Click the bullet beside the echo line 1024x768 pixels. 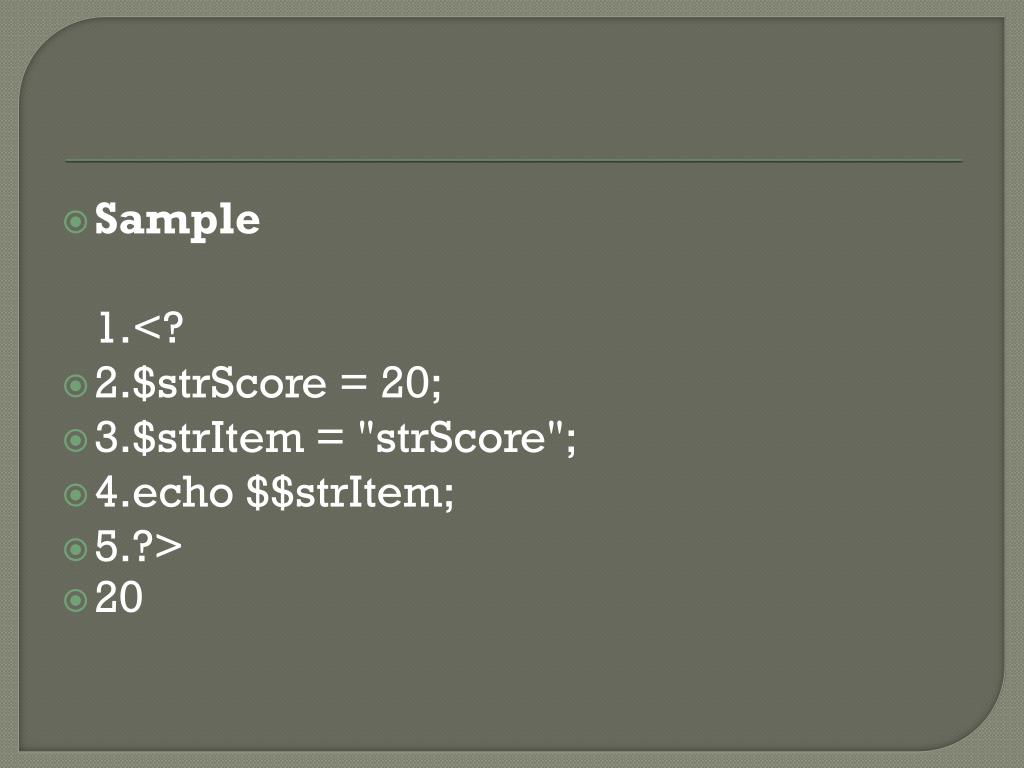point(76,494)
